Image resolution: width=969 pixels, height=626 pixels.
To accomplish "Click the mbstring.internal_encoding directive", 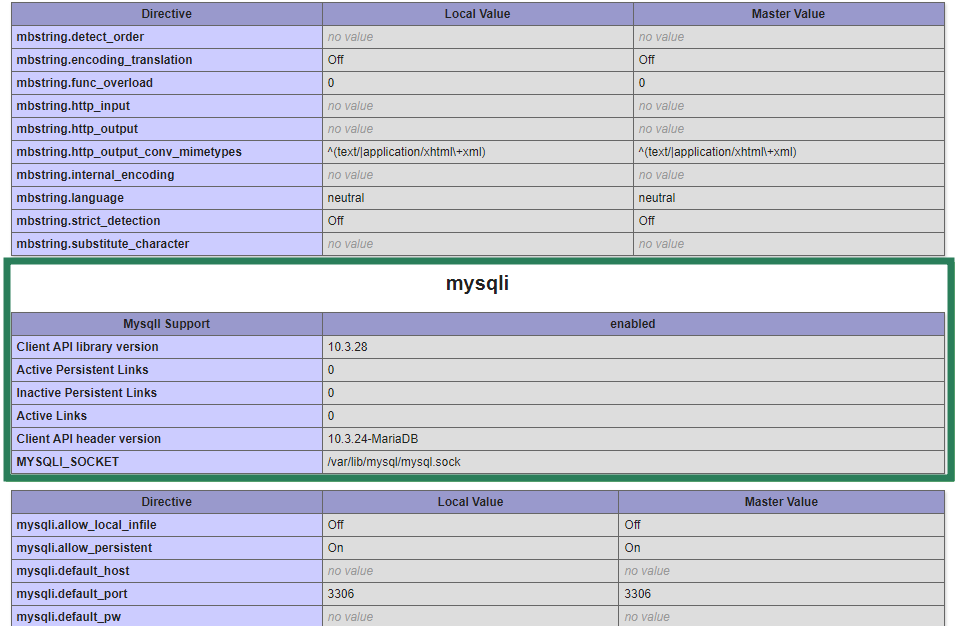I will tap(95, 175).
